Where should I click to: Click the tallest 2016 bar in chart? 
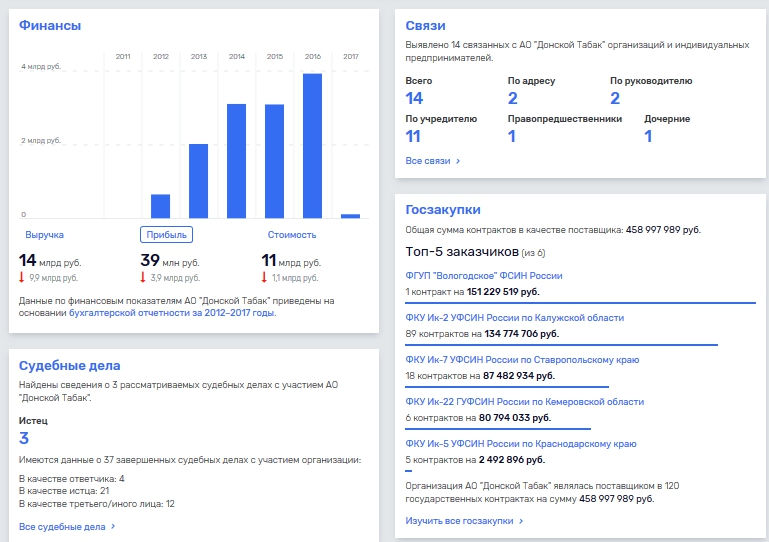click(x=312, y=146)
